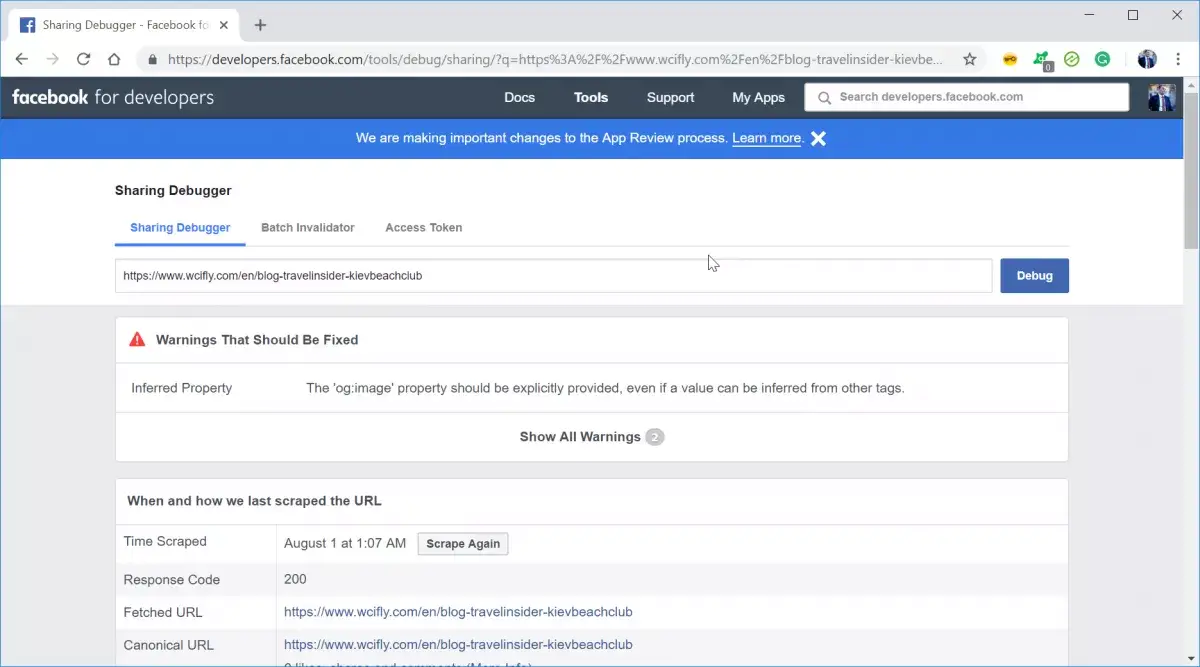Open Chrome profile avatar
1200x667 pixels.
click(1147, 59)
